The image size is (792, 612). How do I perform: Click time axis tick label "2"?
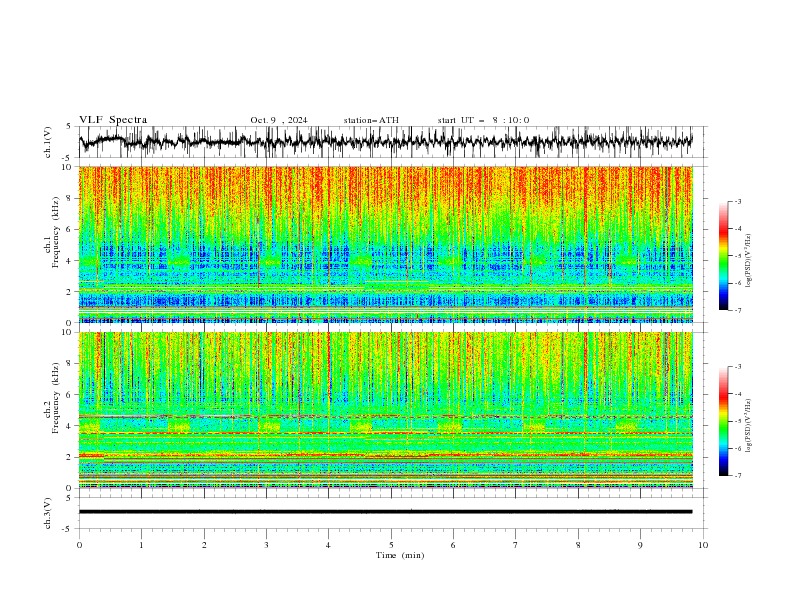tap(204, 545)
